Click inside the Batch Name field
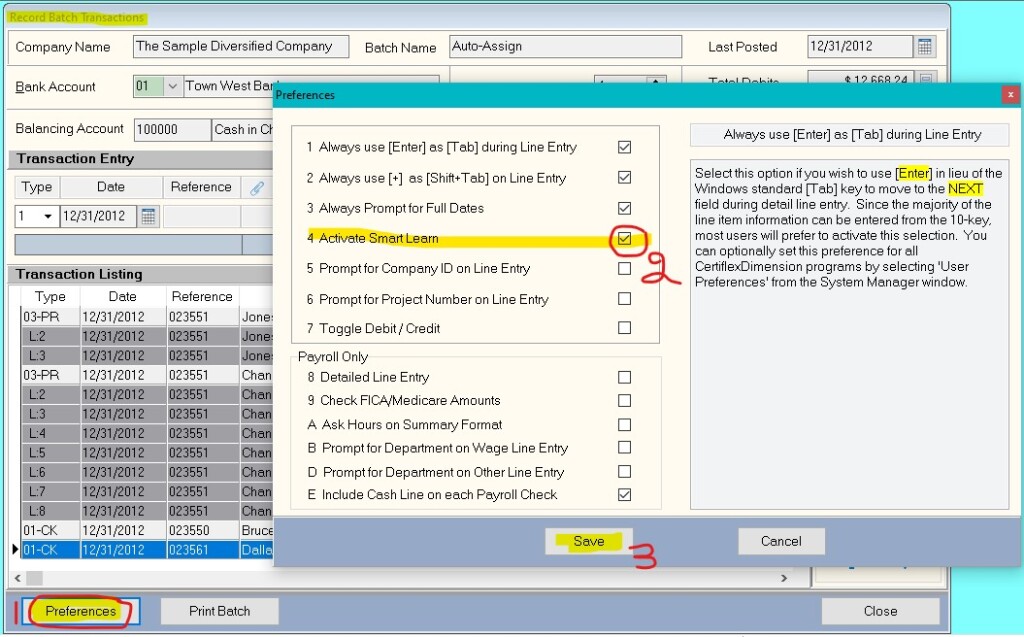The height and width of the screenshot is (637, 1024). point(565,46)
